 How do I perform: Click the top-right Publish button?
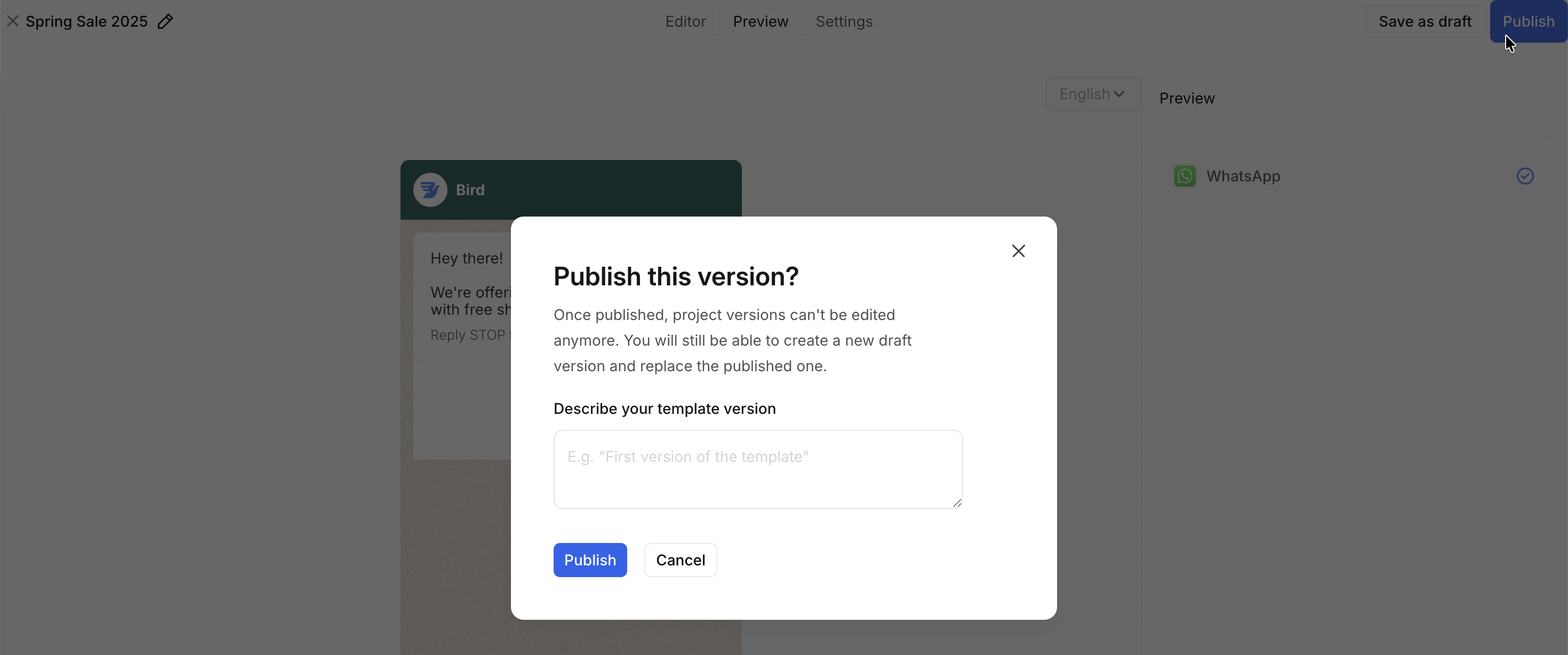[x=1528, y=21]
